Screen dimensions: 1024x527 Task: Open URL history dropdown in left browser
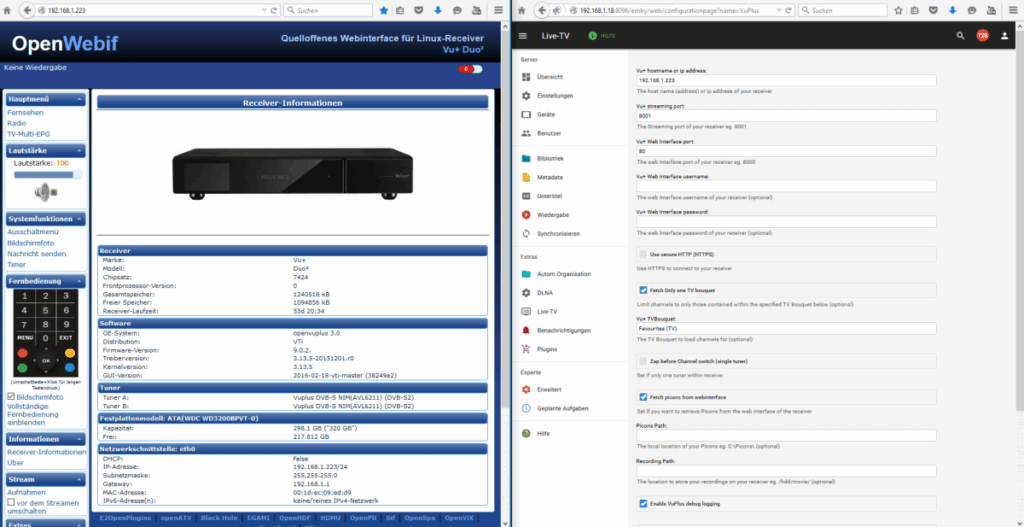(264, 11)
